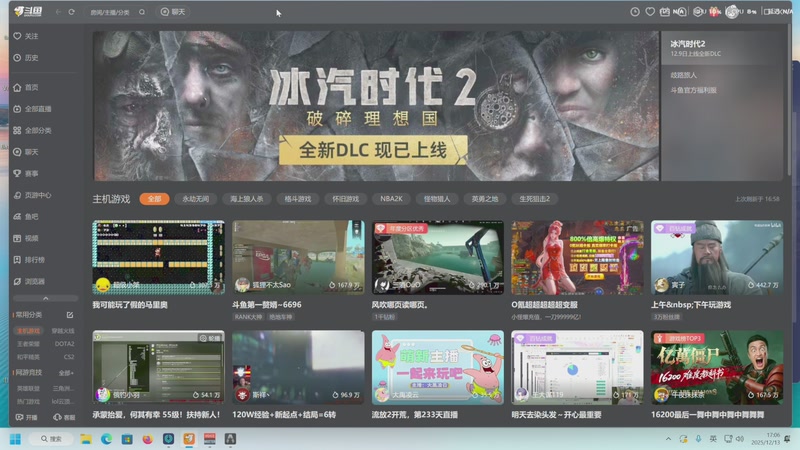
Task: Click 开播 start streaming at sidebar bottom
Action: [x=27, y=417]
